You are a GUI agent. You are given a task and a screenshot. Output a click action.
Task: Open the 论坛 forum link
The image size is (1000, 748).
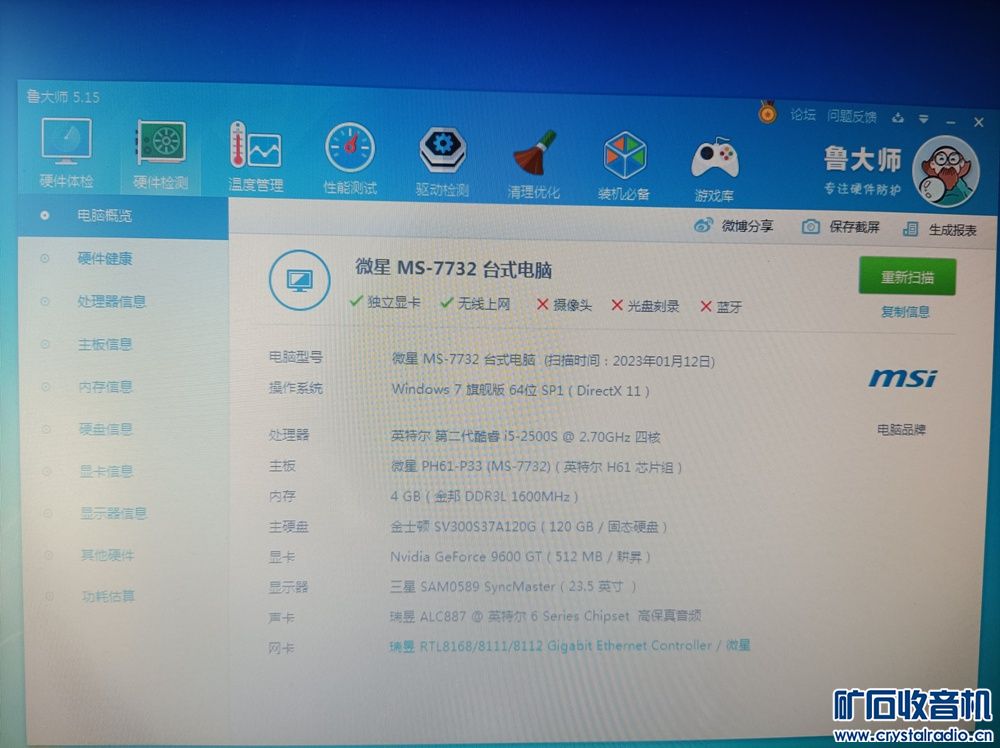pyautogui.click(x=803, y=115)
